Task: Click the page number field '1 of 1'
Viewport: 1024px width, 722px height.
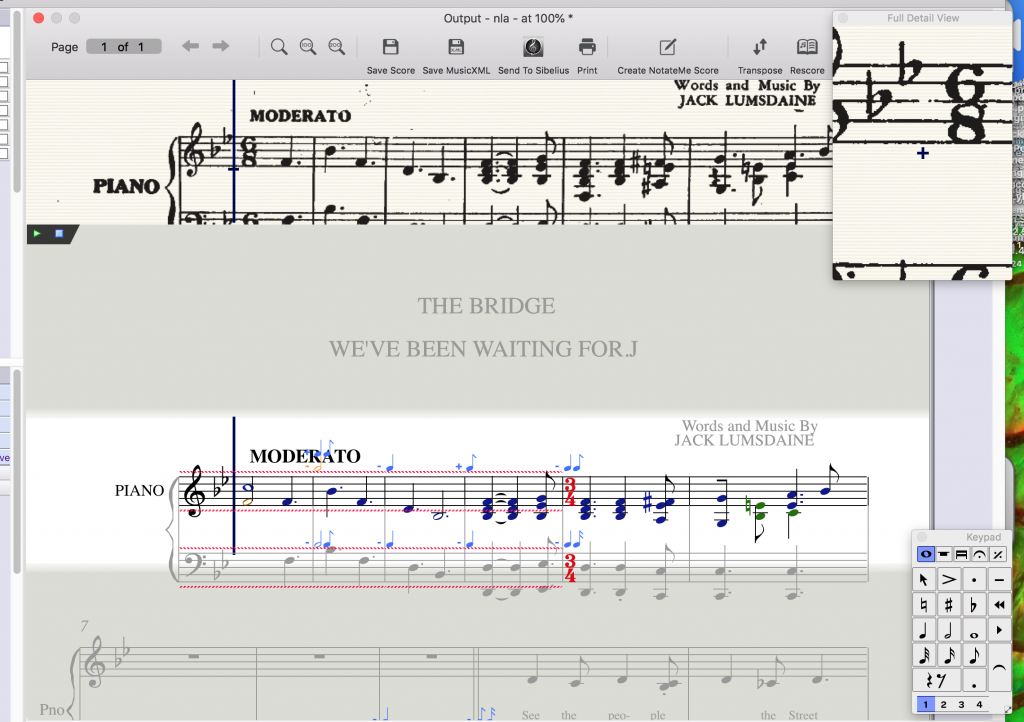Action: [x=123, y=46]
